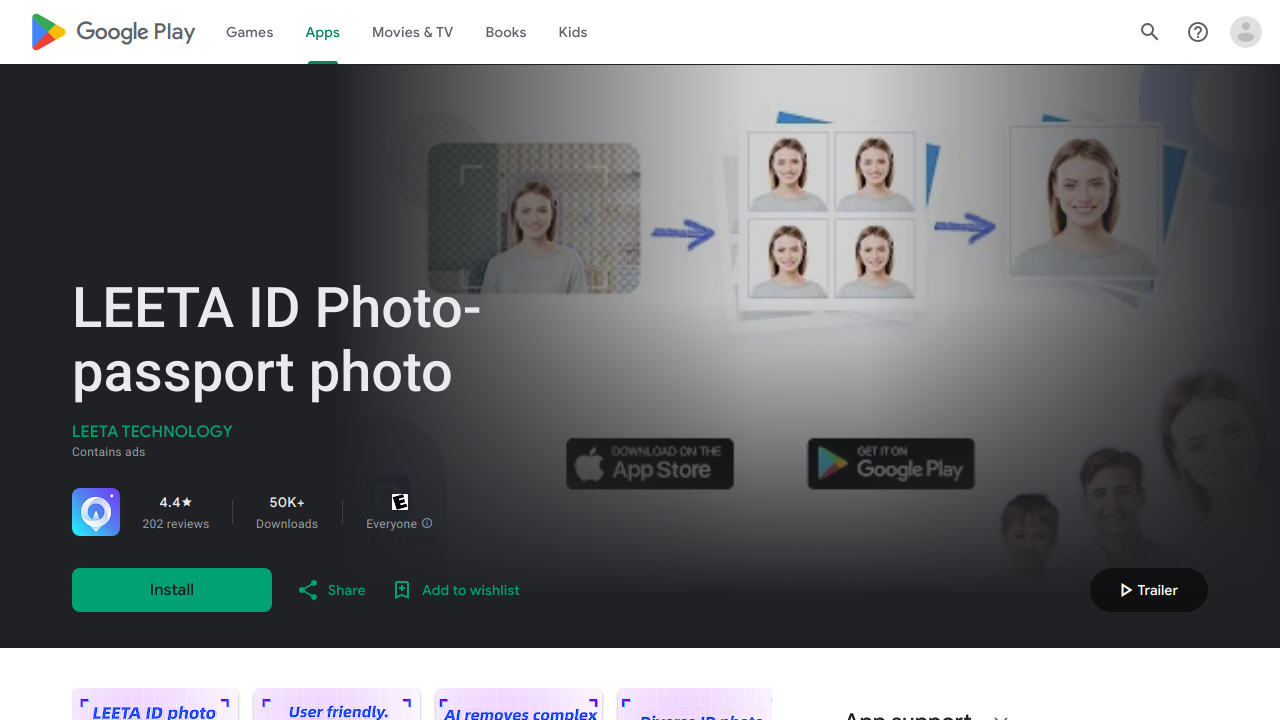
Task: Click the Share icon
Action: point(308,590)
